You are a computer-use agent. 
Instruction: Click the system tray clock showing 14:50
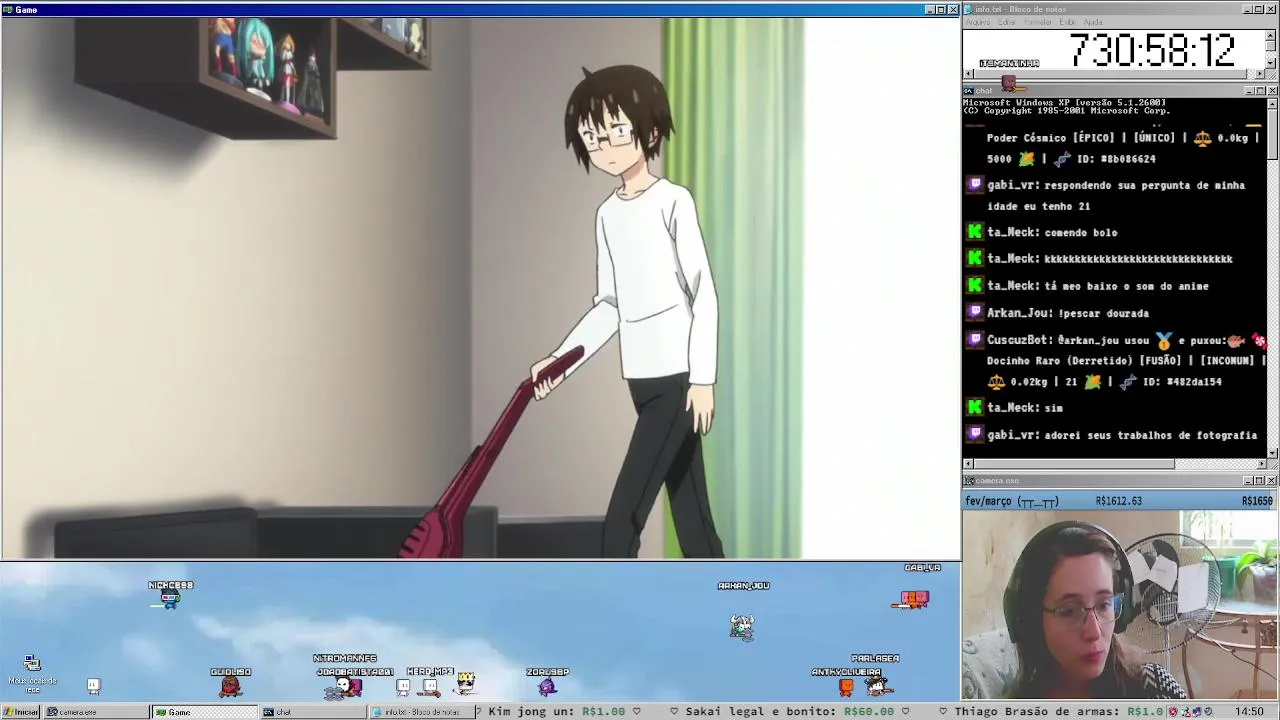[x=1249, y=712]
